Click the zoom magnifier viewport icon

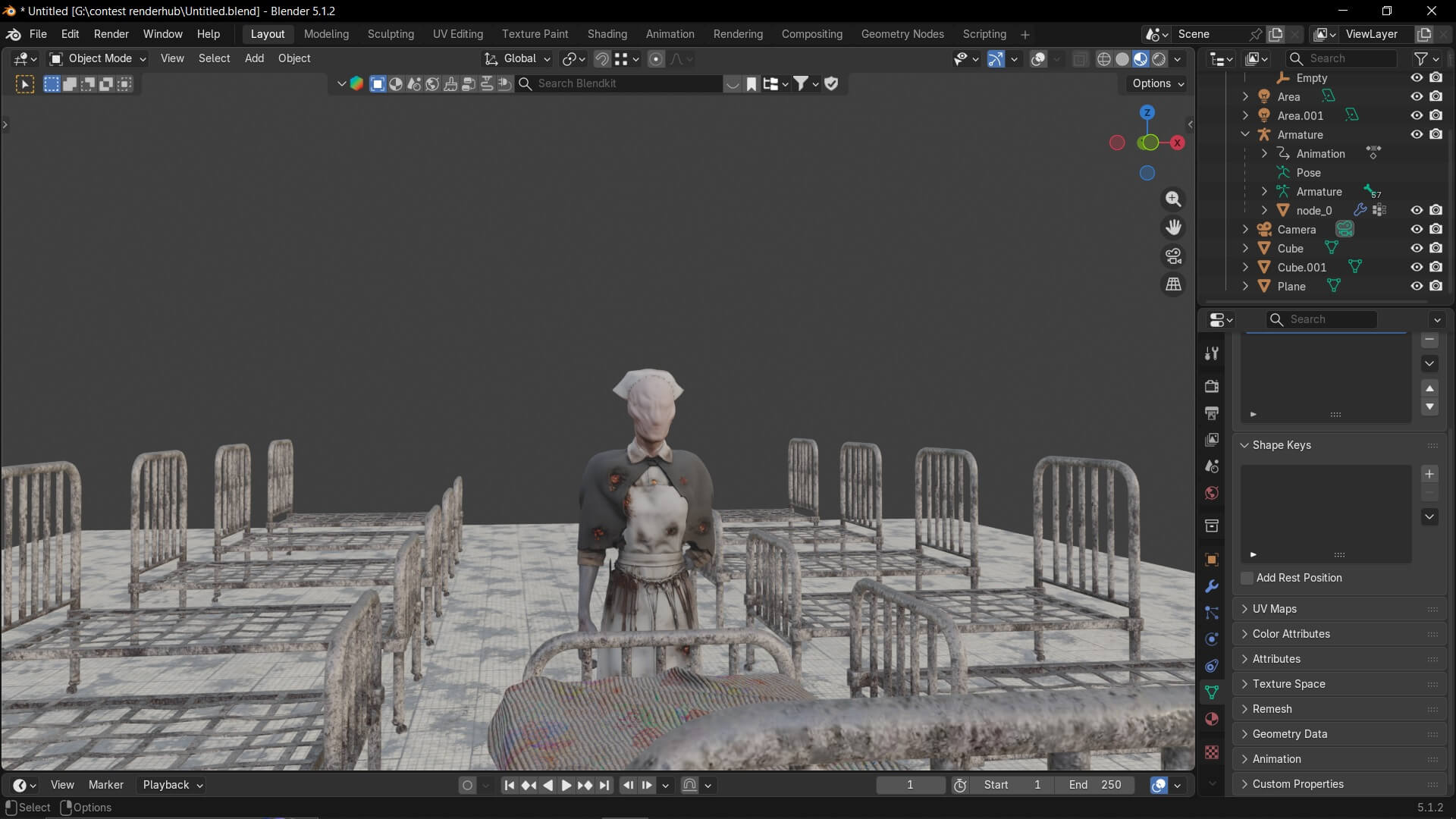pyautogui.click(x=1173, y=199)
